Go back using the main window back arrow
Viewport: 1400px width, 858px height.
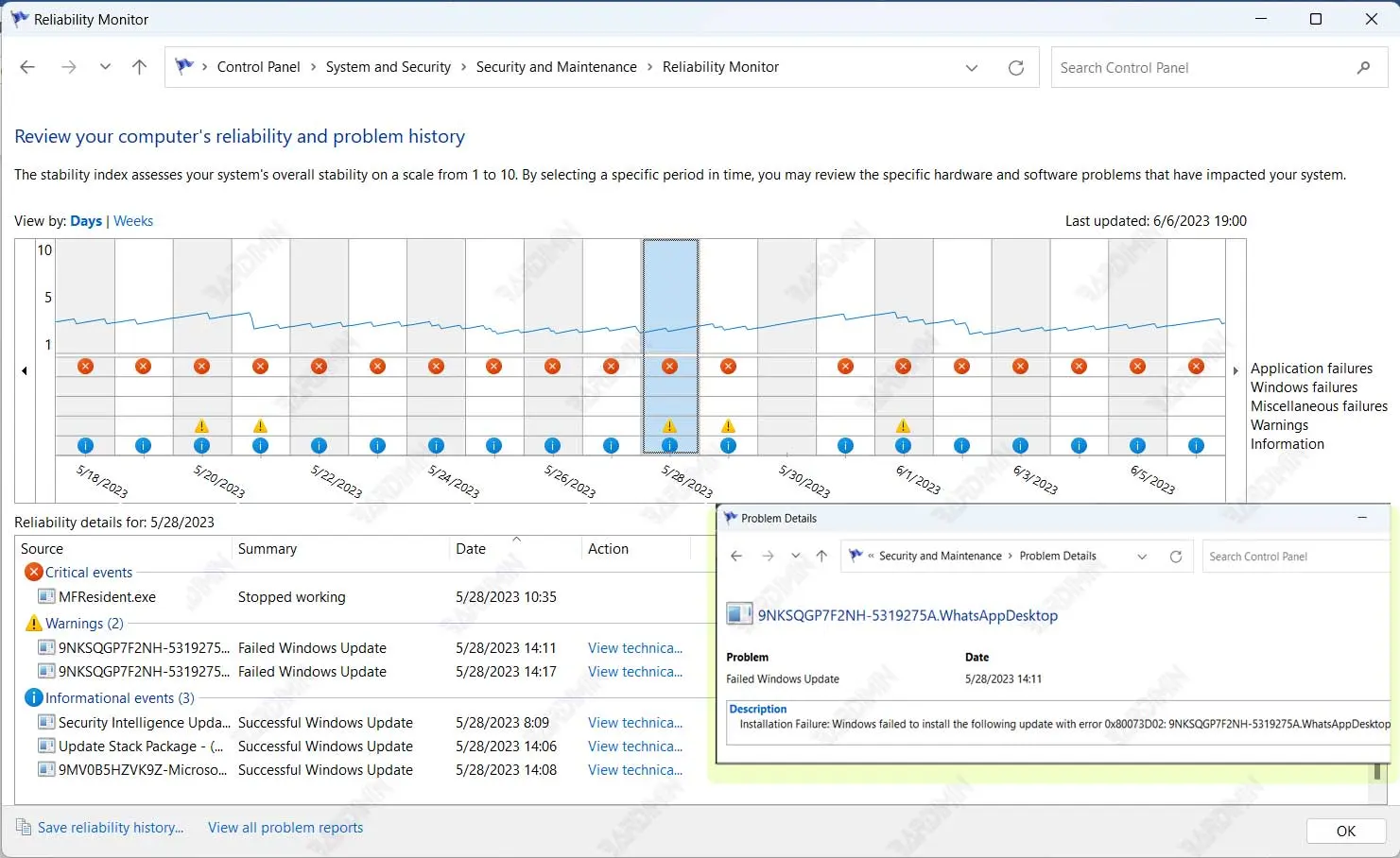coord(27,67)
